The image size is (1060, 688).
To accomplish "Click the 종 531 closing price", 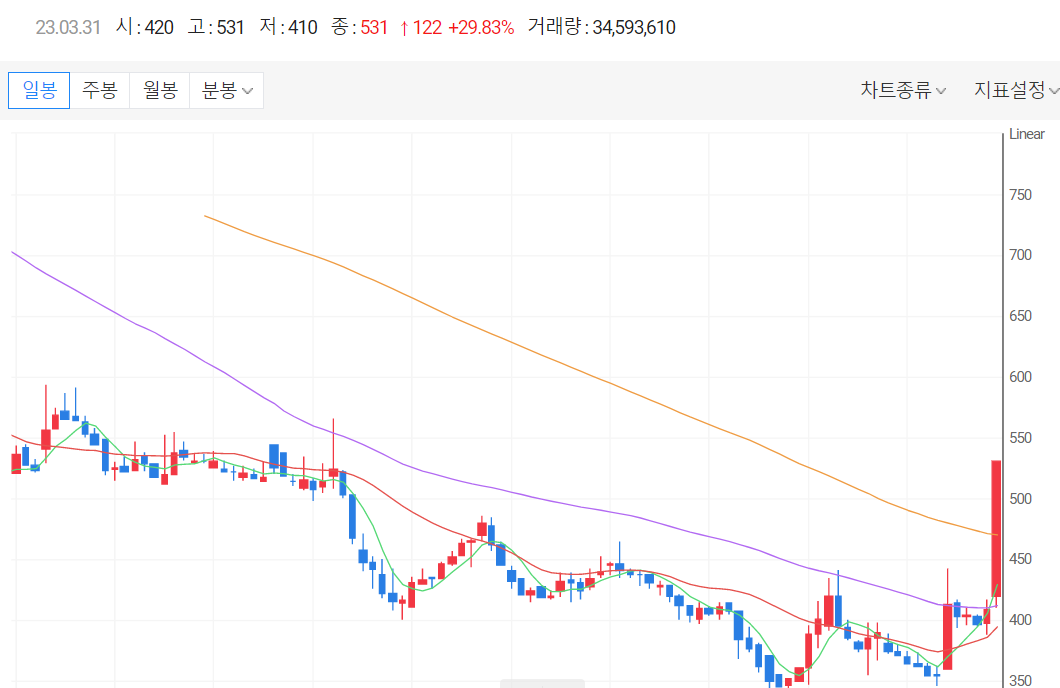I will [x=360, y=27].
